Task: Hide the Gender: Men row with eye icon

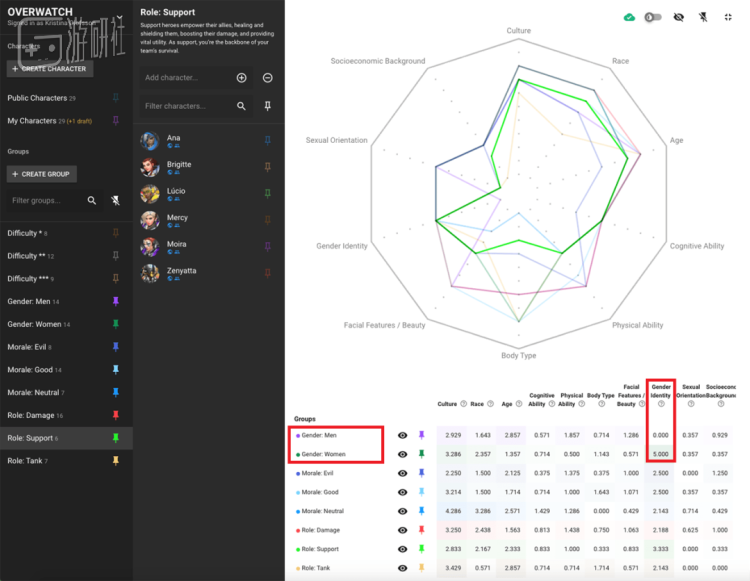Action: [x=403, y=435]
